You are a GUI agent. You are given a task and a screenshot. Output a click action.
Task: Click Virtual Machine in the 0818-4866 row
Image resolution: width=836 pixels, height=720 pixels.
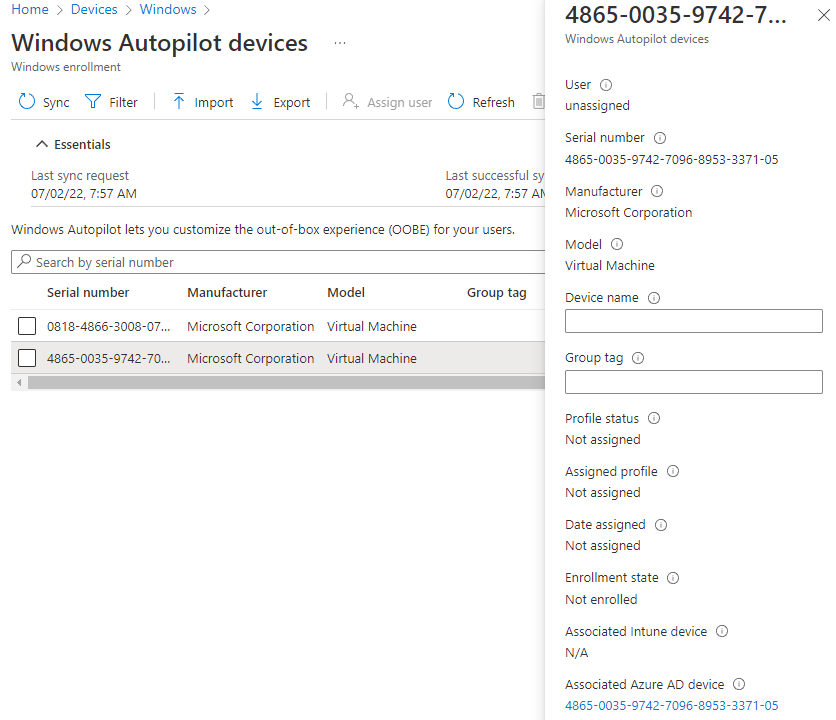(x=372, y=326)
